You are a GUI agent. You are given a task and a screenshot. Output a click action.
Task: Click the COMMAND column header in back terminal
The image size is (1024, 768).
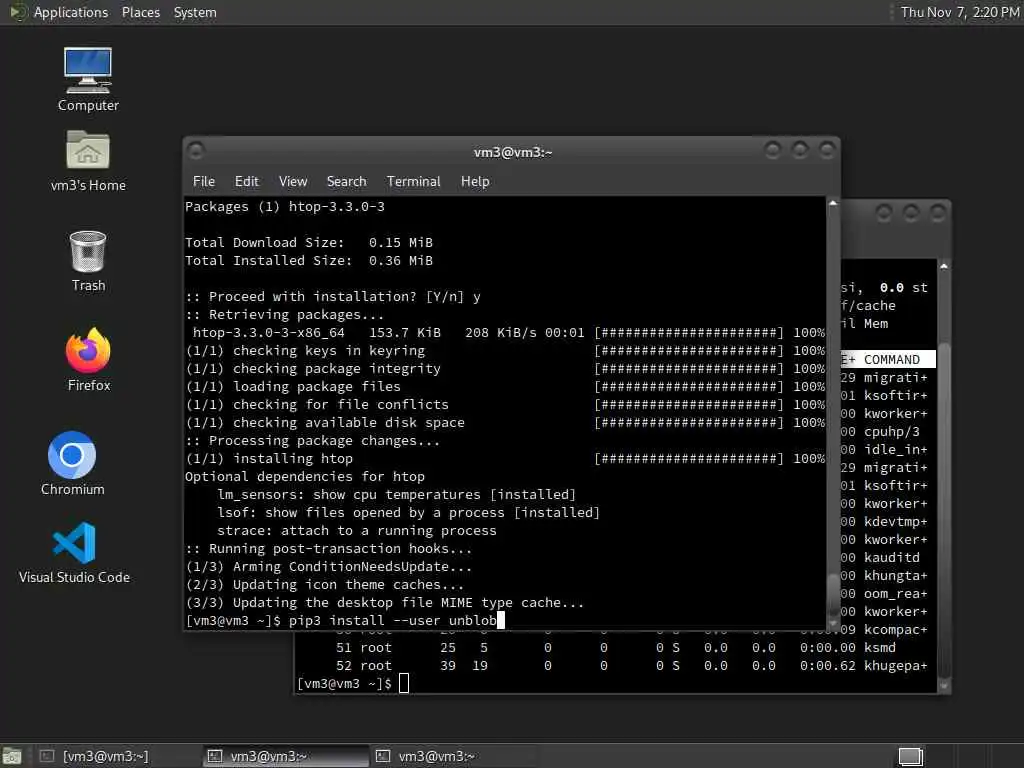coord(891,359)
